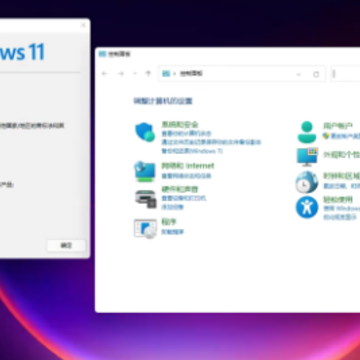
Task: Click change date and time link under Clock
Action: (335, 186)
